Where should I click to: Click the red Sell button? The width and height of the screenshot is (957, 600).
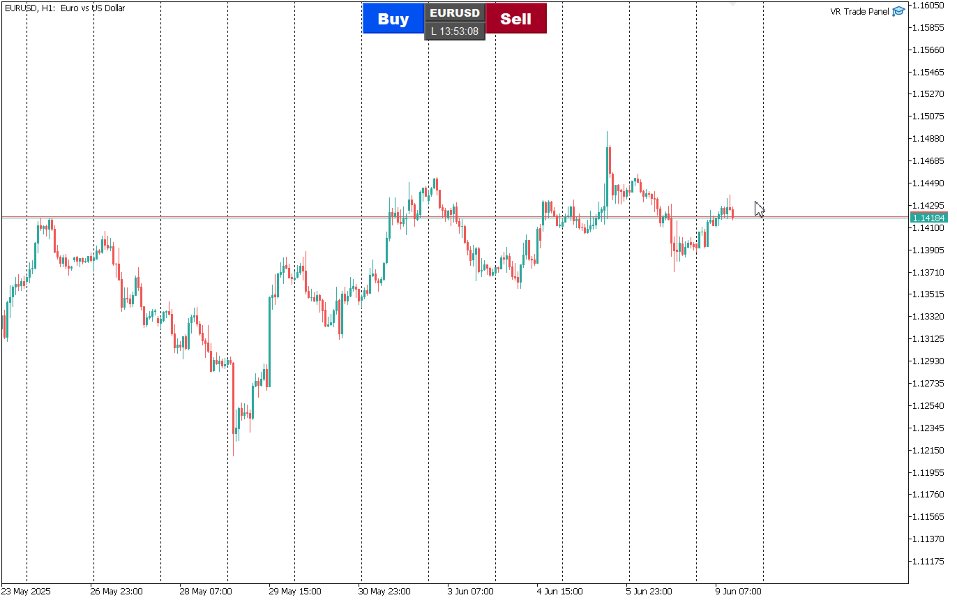(x=516, y=18)
